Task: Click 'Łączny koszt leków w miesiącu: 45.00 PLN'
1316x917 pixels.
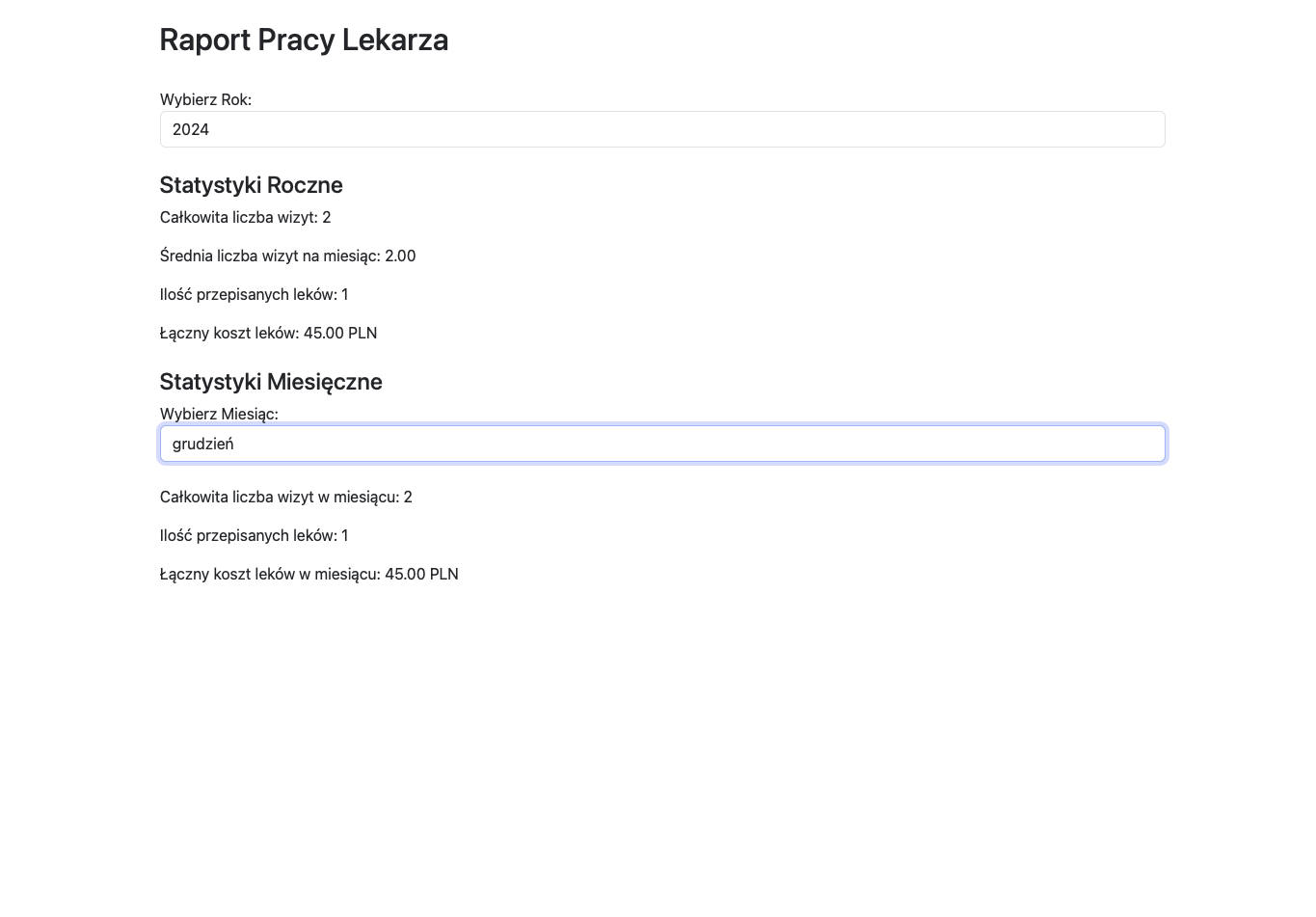Action: pos(309,574)
